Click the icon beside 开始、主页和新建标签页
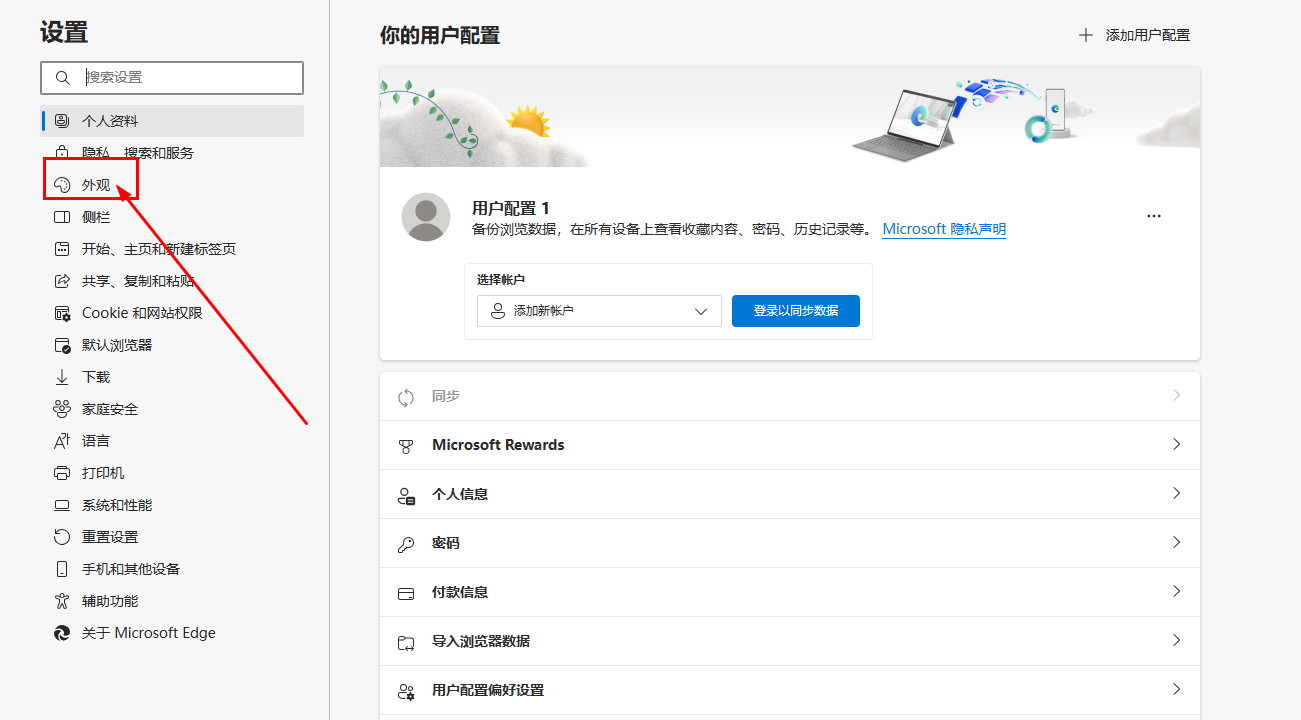 (62, 249)
